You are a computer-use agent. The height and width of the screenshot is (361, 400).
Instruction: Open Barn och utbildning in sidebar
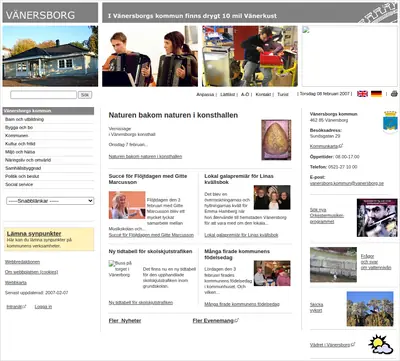click(x=49, y=119)
